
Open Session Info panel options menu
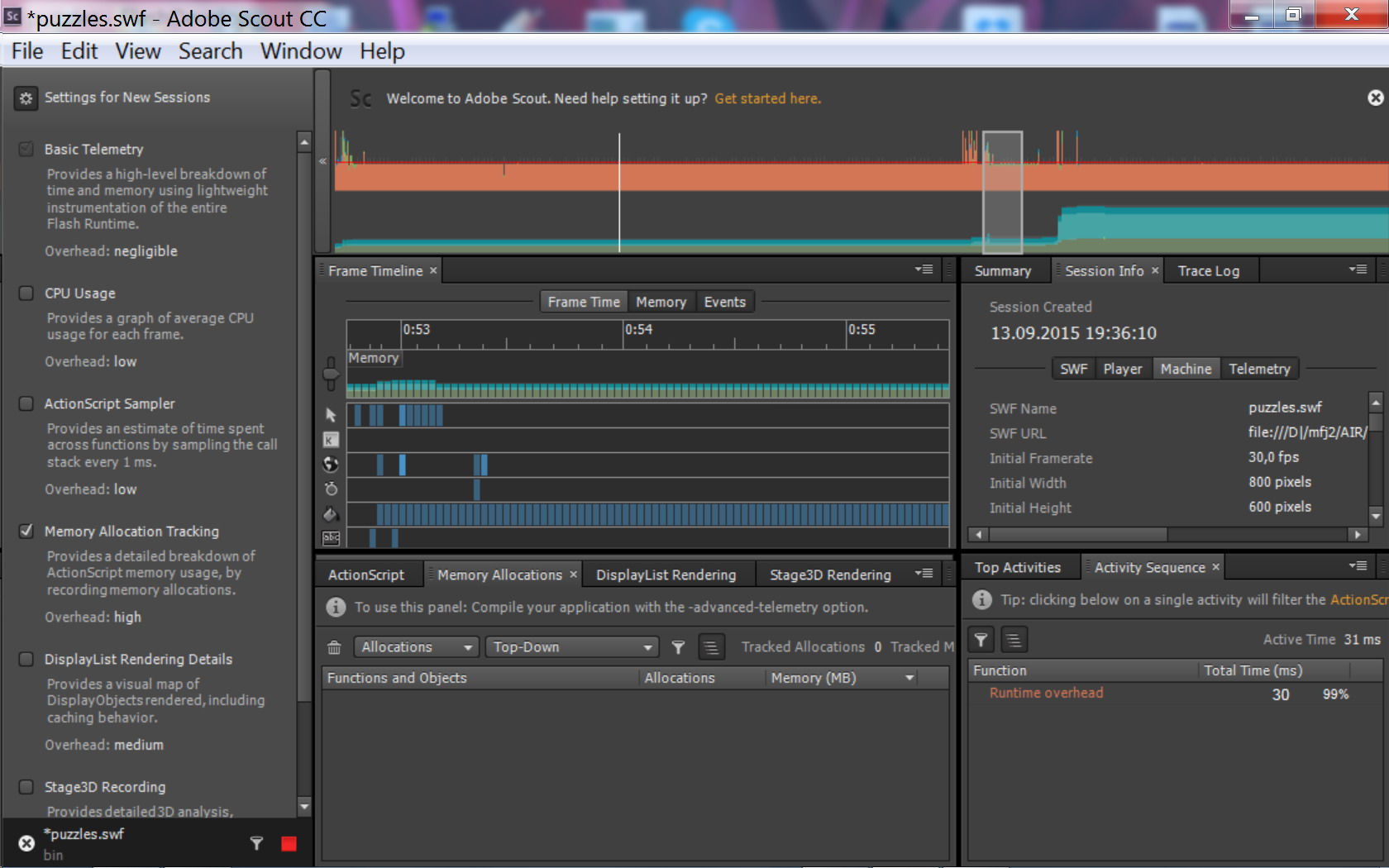click(1358, 269)
